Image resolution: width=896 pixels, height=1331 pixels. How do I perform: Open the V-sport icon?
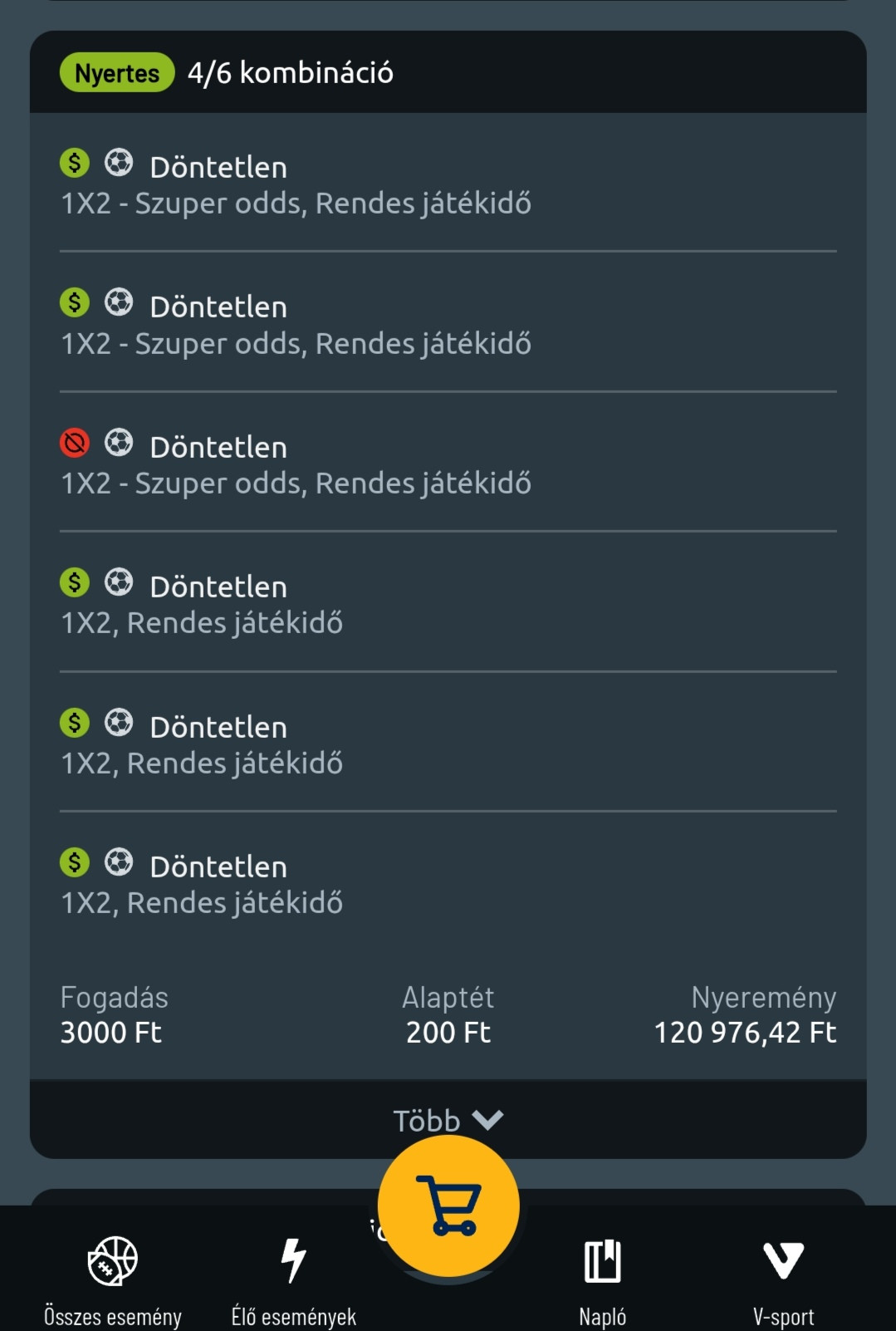(783, 1260)
